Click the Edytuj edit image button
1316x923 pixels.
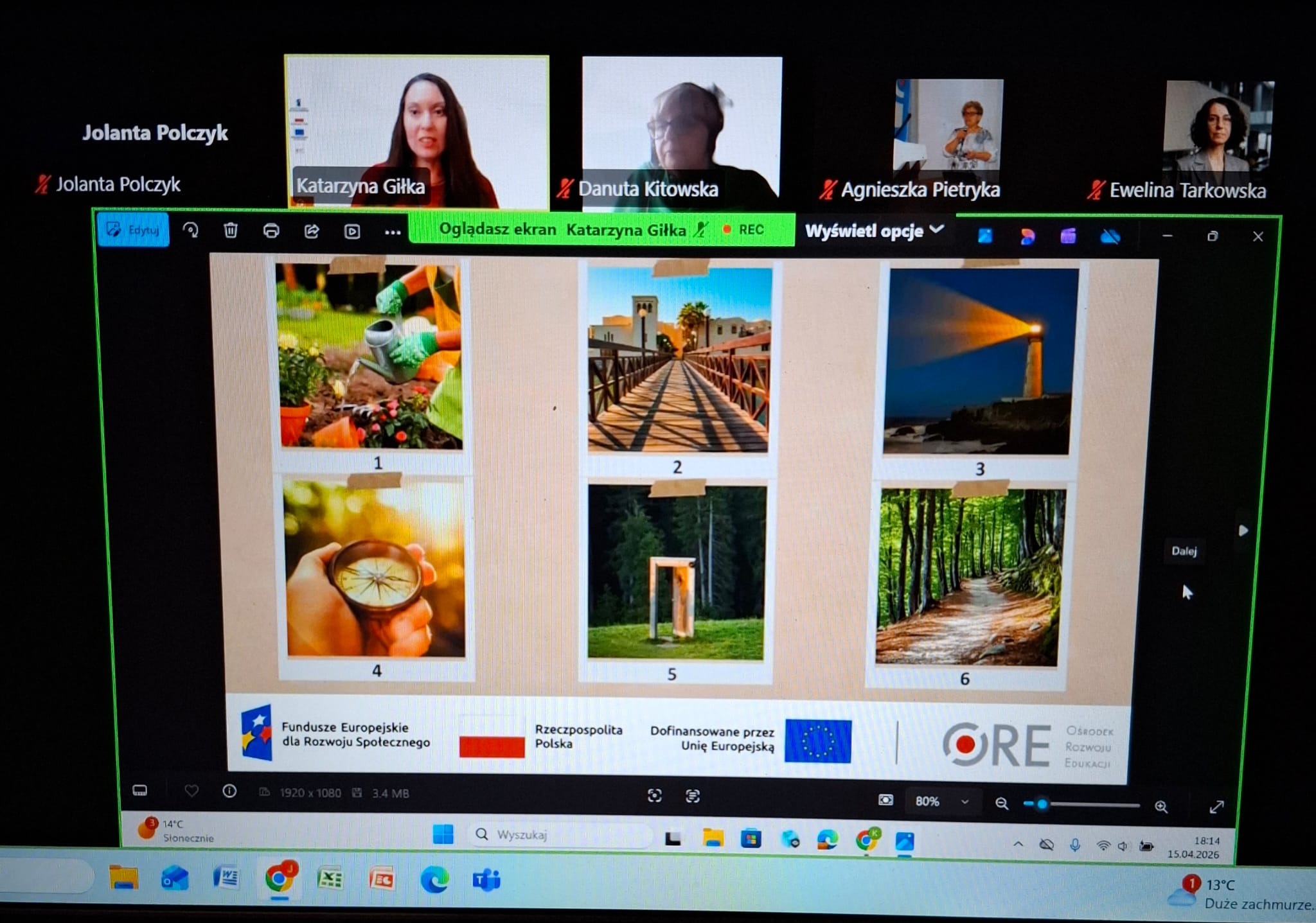134,230
